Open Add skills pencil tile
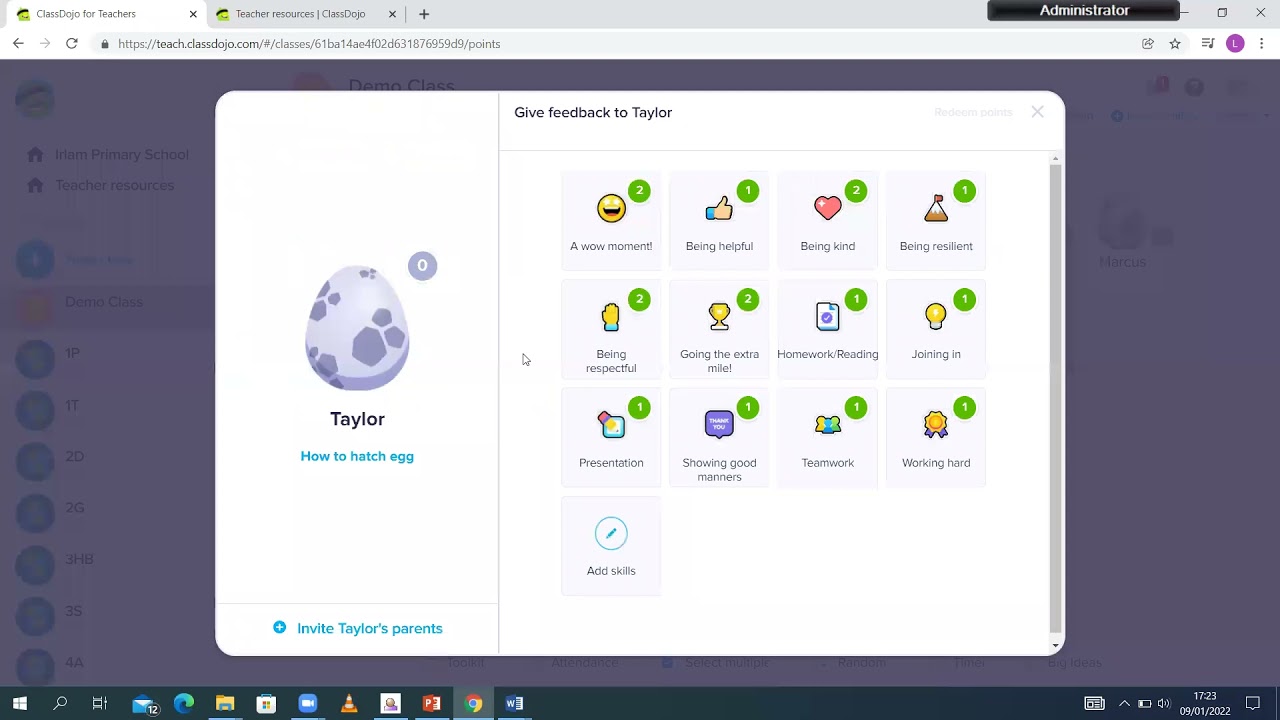1280x720 pixels. tap(611, 546)
